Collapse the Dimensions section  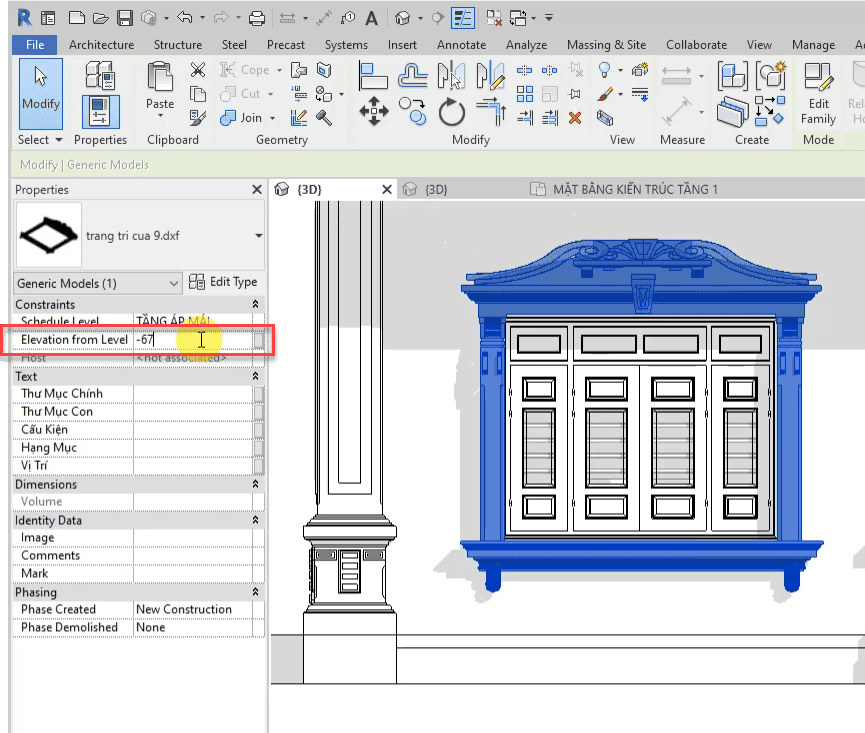[x=255, y=484]
